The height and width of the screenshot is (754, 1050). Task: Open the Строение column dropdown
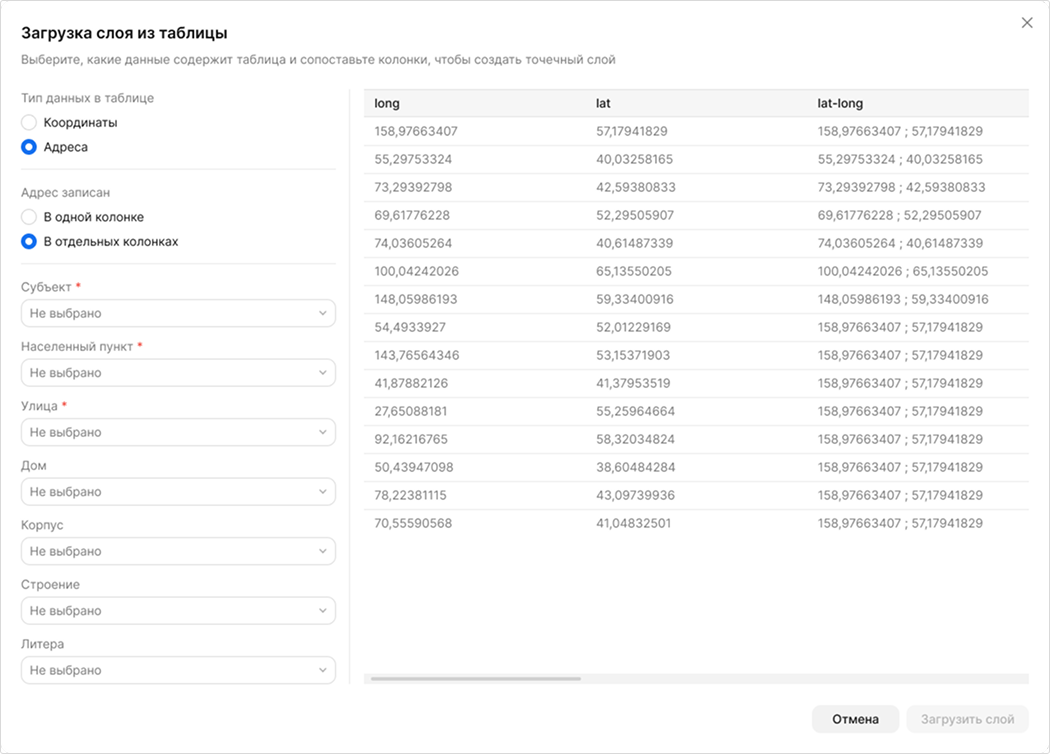click(178, 611)
